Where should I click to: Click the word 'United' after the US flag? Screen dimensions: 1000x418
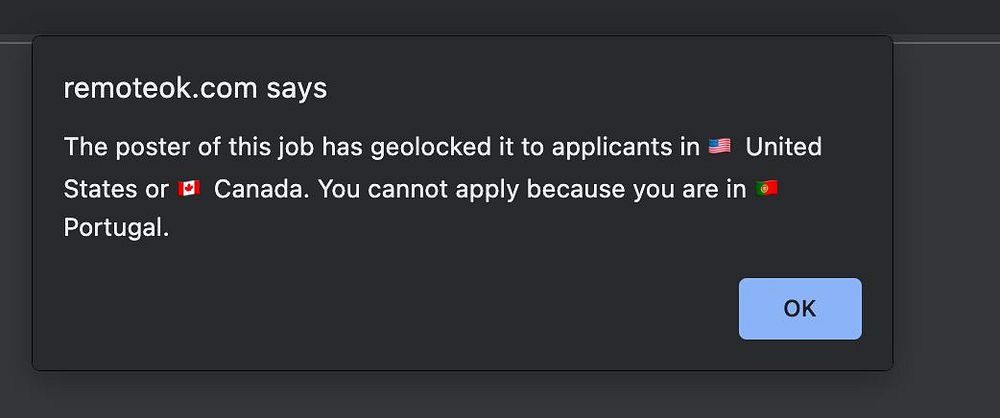[783, 147]
